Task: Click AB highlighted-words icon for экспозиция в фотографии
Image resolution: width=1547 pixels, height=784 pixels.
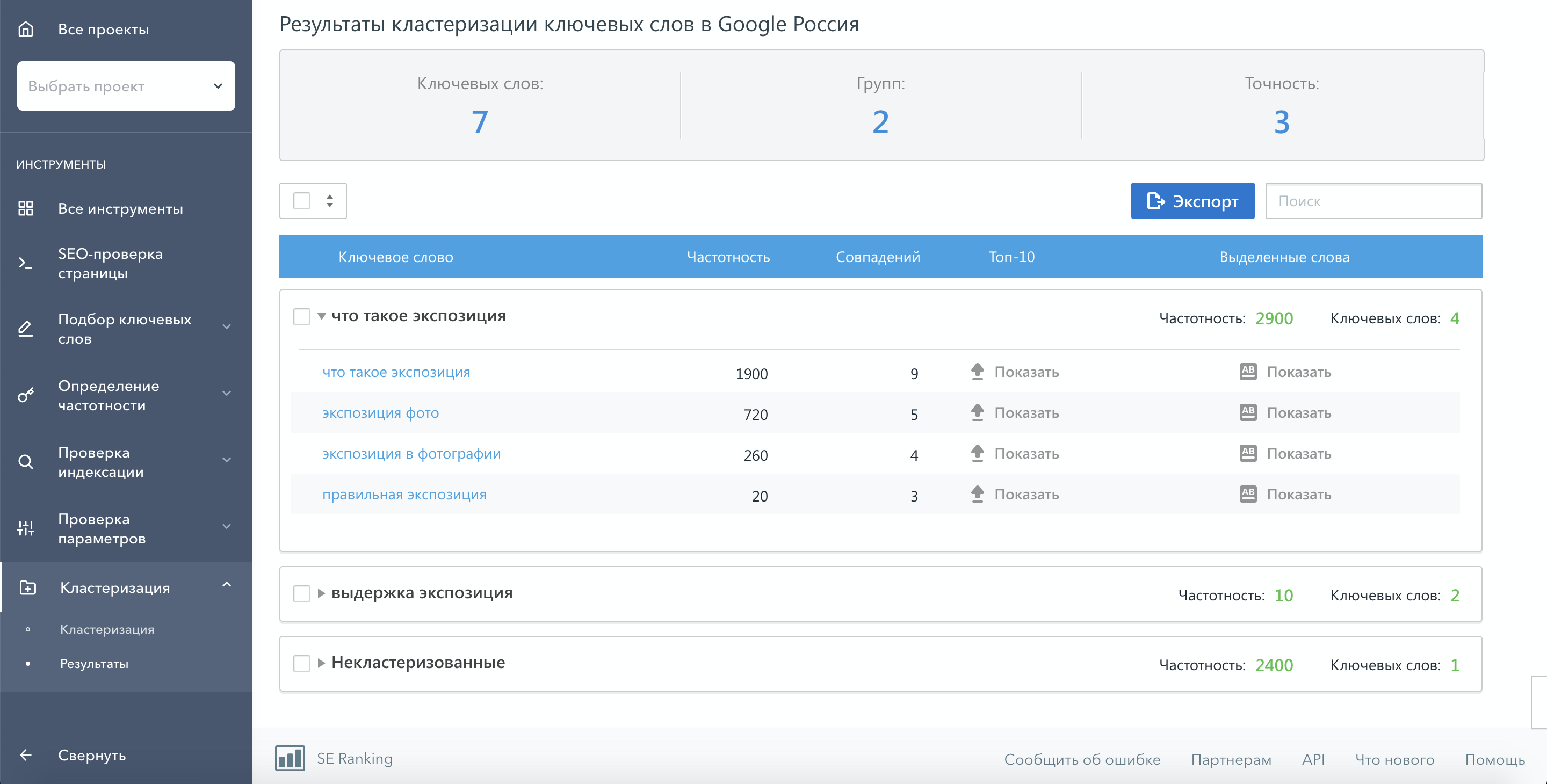Action: pyautogui.click(x=1248, y=453)
